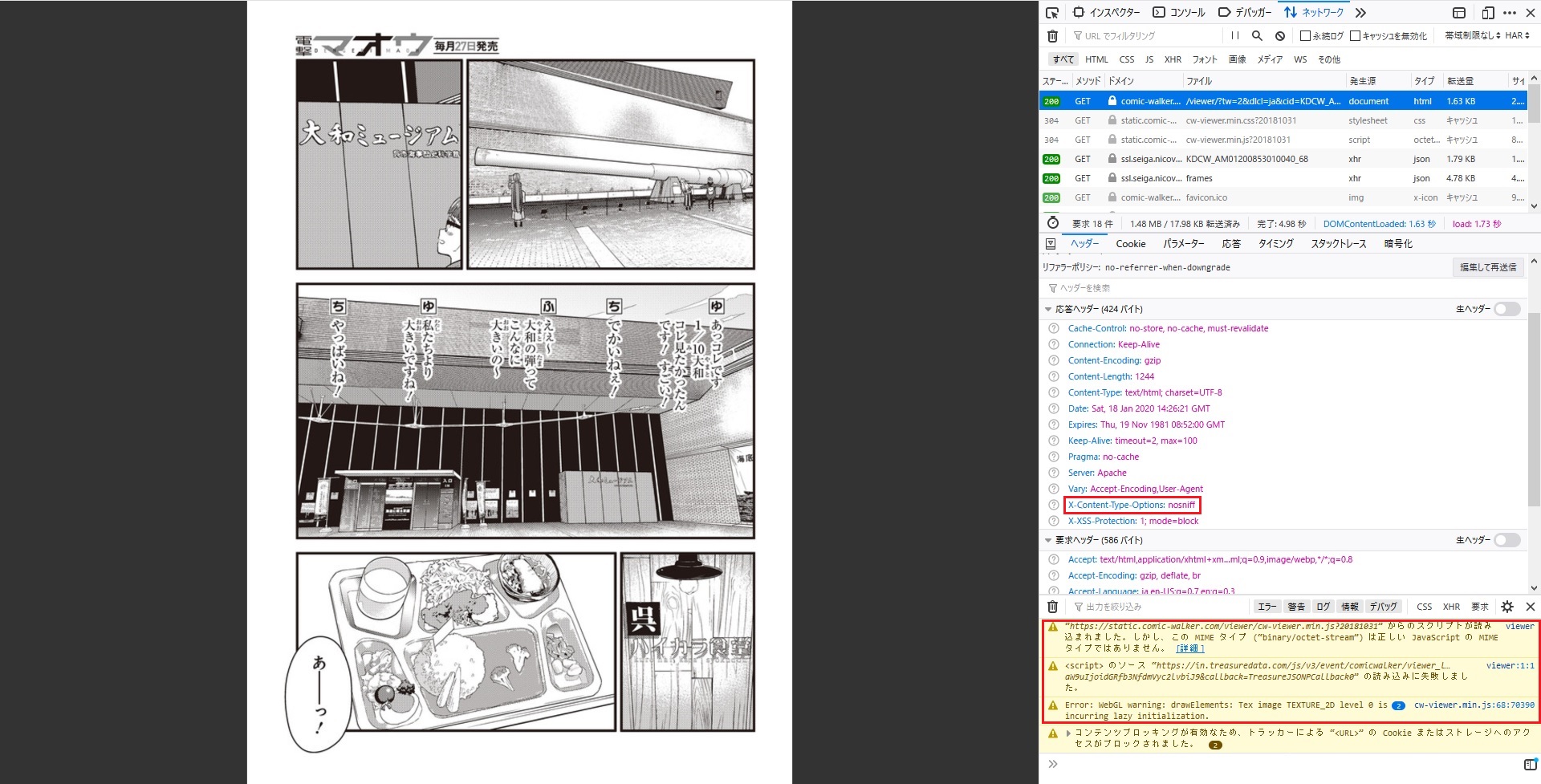Toggle raw response headers switch
The image size is (1541, 784).
coord(1507,309)
